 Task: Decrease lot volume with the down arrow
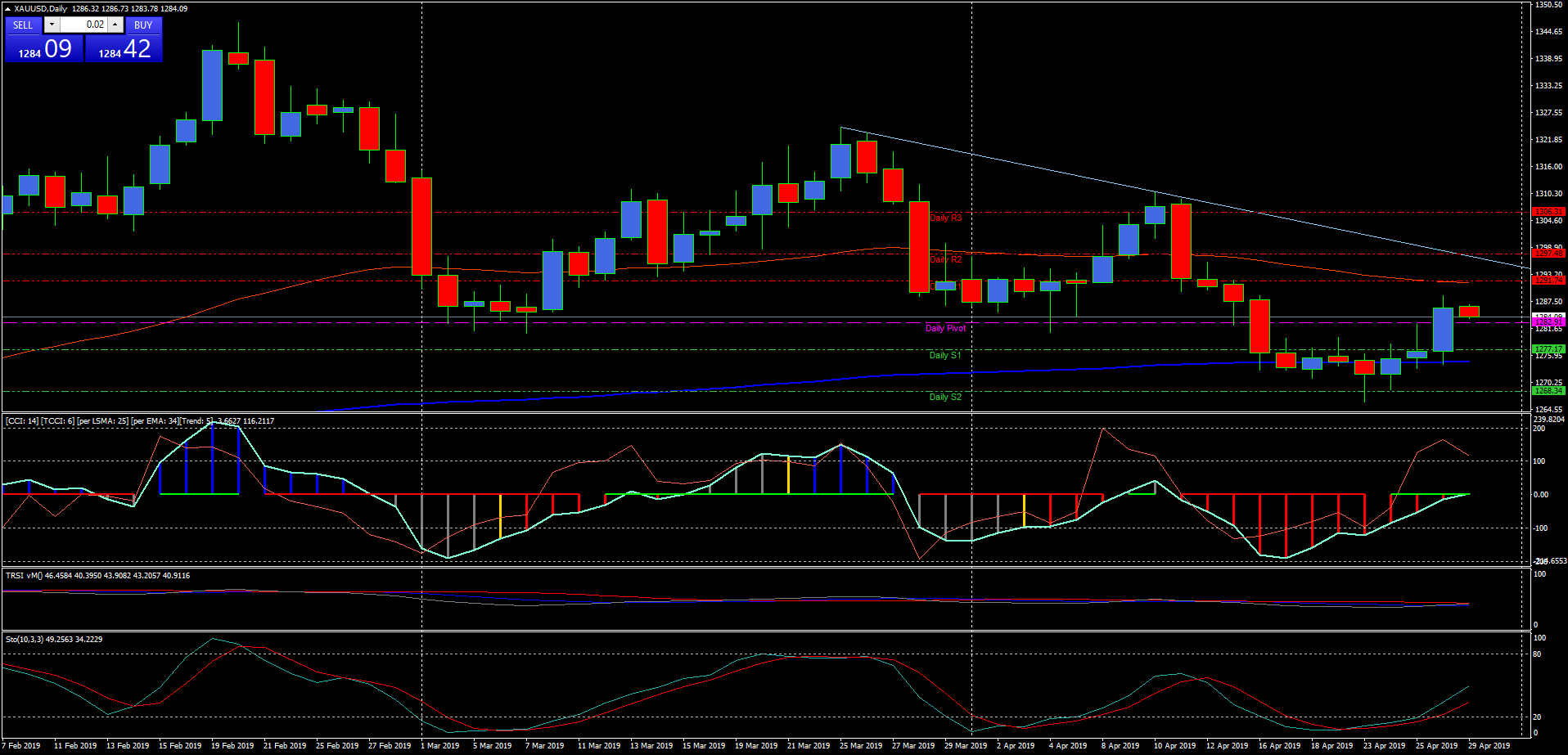(x=52, y=25)
